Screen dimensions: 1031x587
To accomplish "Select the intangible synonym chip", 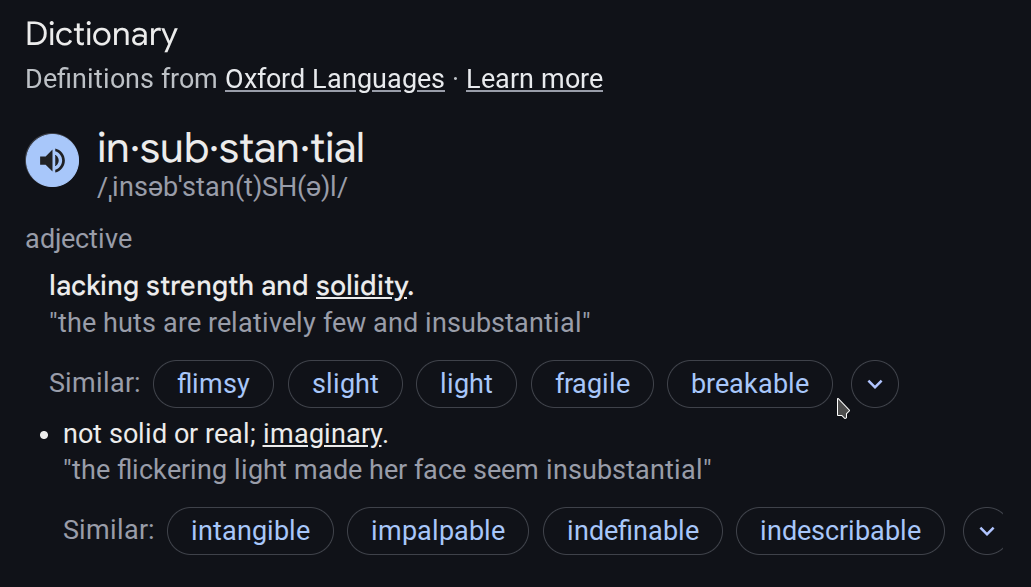I will point(250,531).
